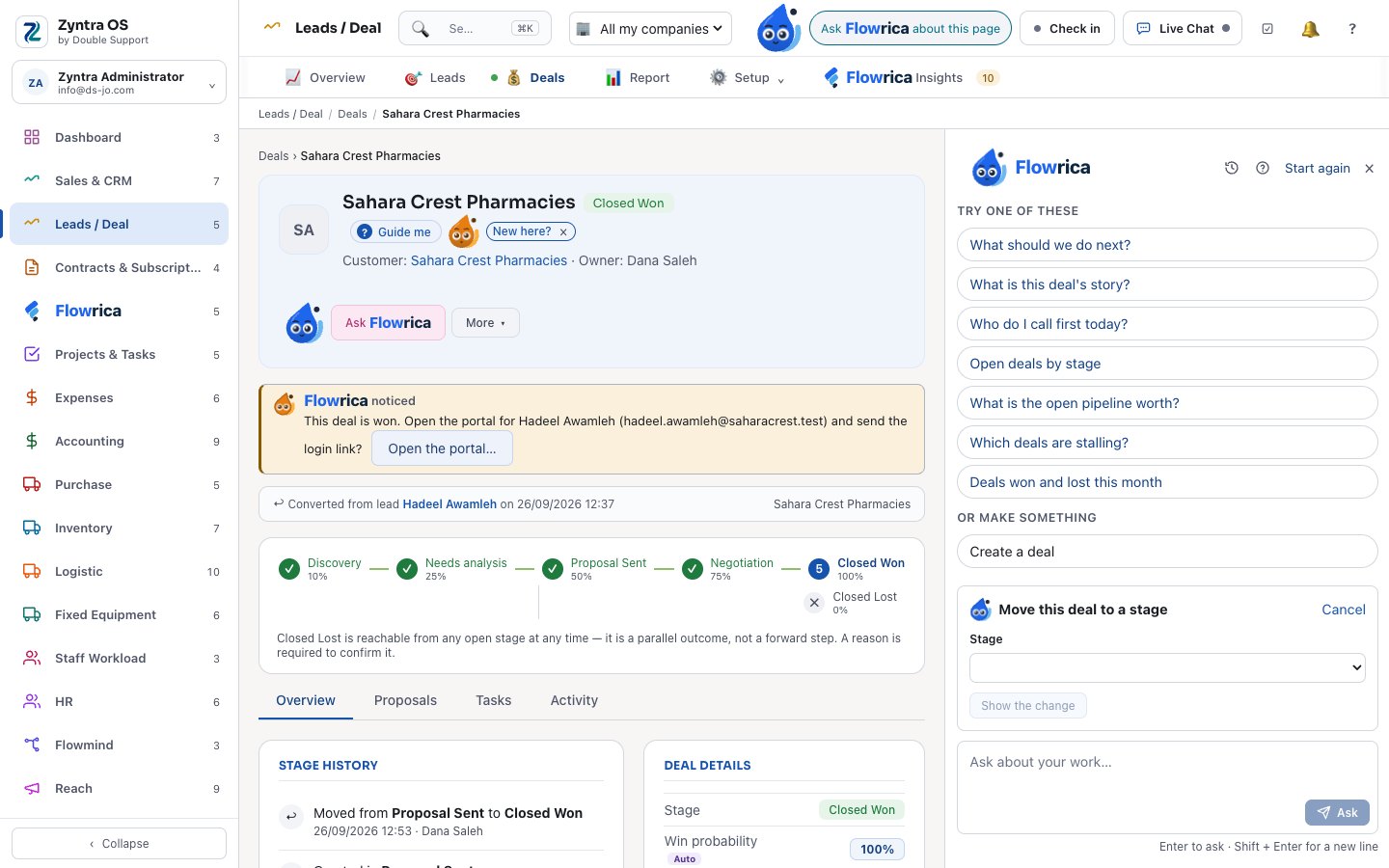Screen dimensions: 1389x868
Task: Open Staff Workload in the sidebar
Action: 120,659
